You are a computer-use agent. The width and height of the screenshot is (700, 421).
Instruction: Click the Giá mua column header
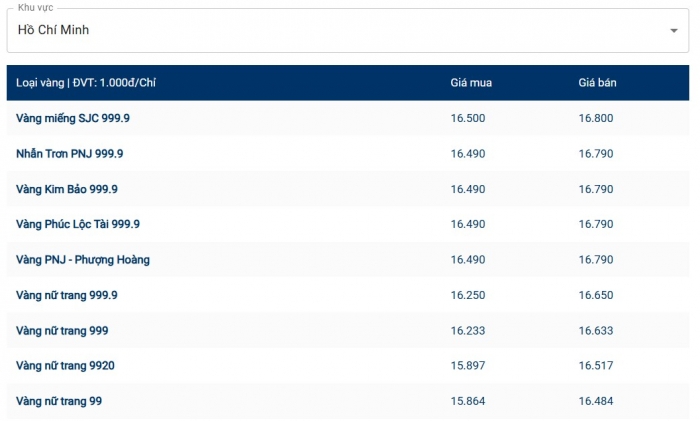coord(471,83)
